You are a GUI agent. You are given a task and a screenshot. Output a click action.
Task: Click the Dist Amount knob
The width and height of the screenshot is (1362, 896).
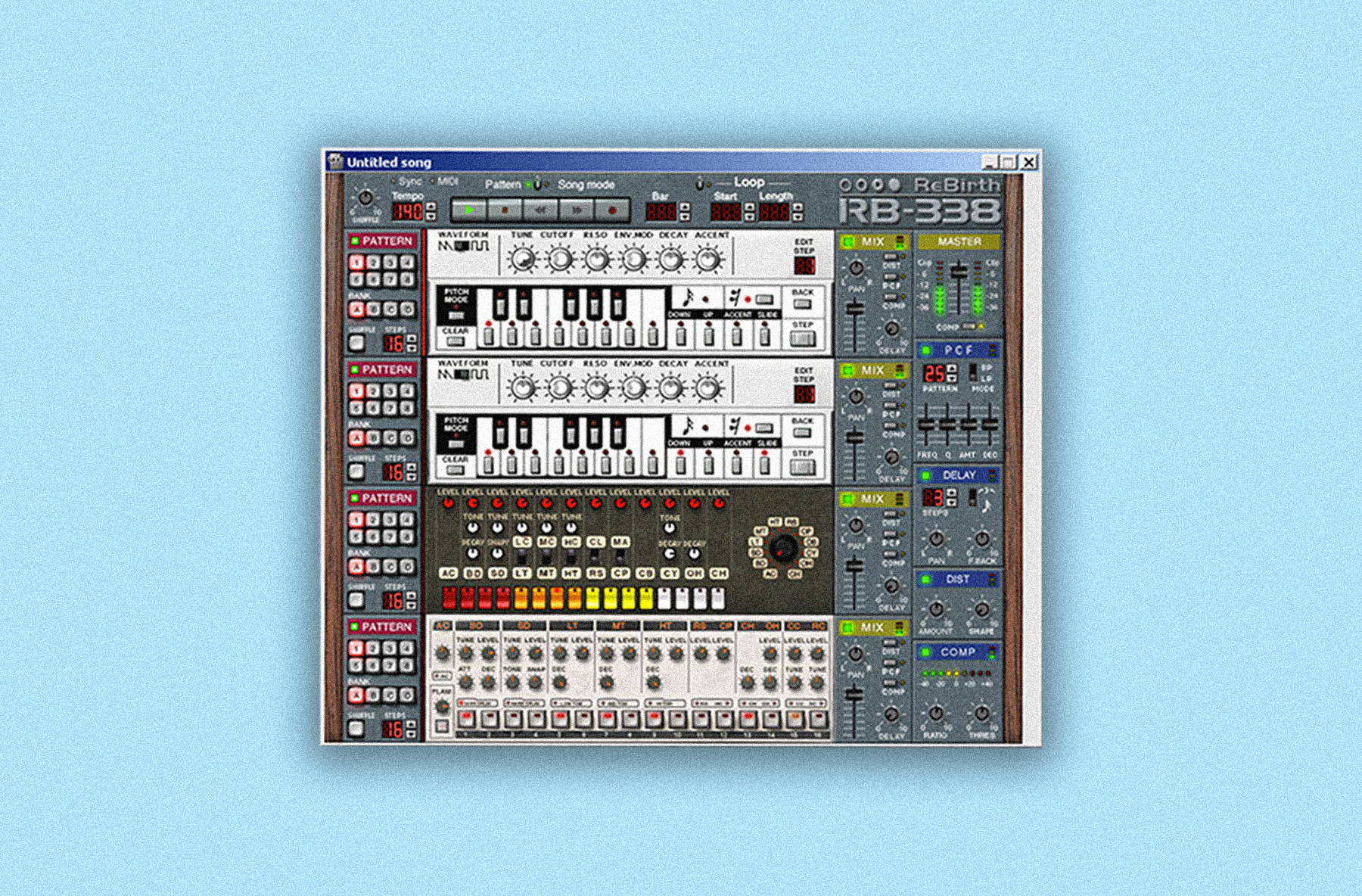coord(936,609)
